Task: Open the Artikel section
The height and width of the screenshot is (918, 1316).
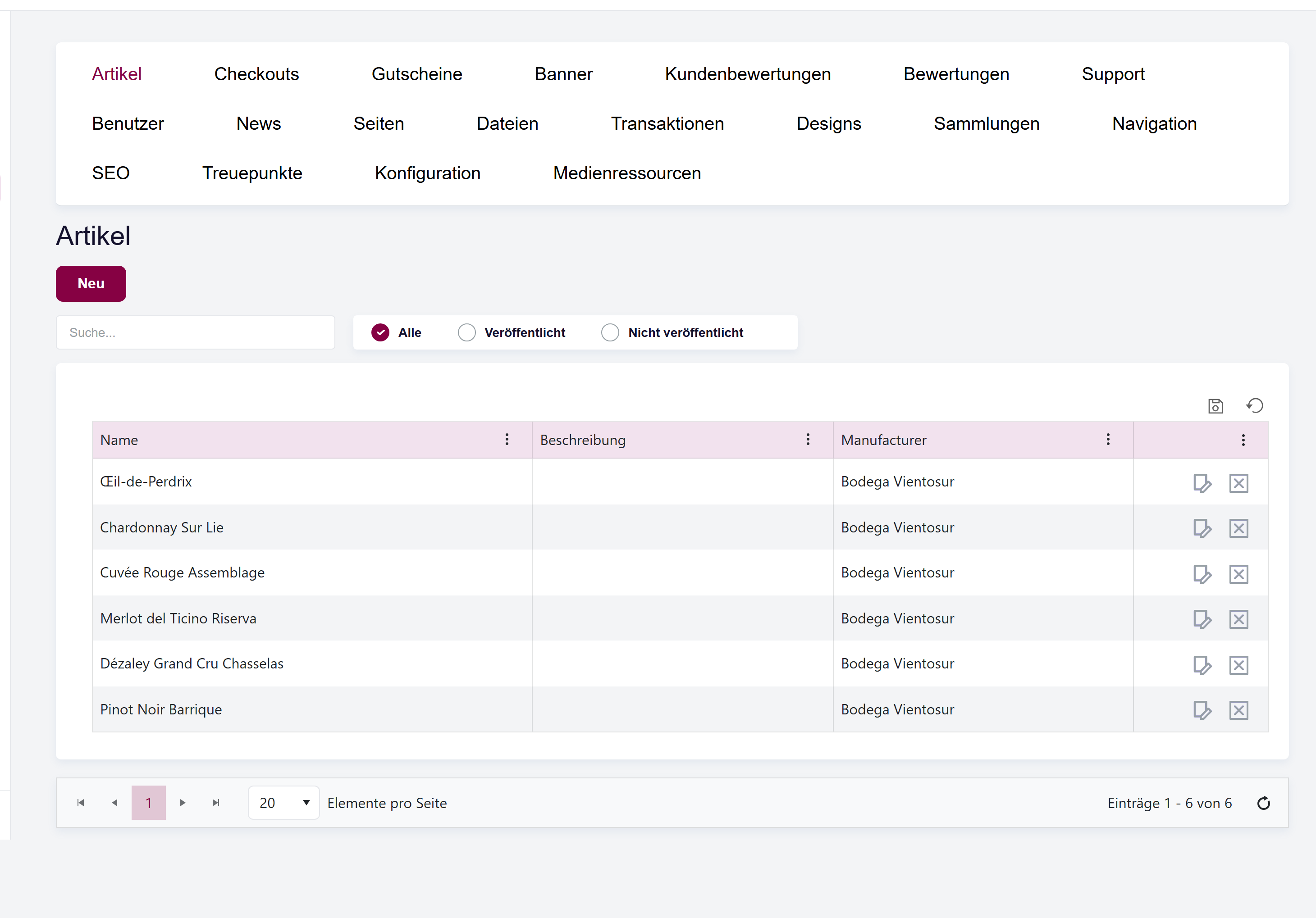Action: [116, 74]
